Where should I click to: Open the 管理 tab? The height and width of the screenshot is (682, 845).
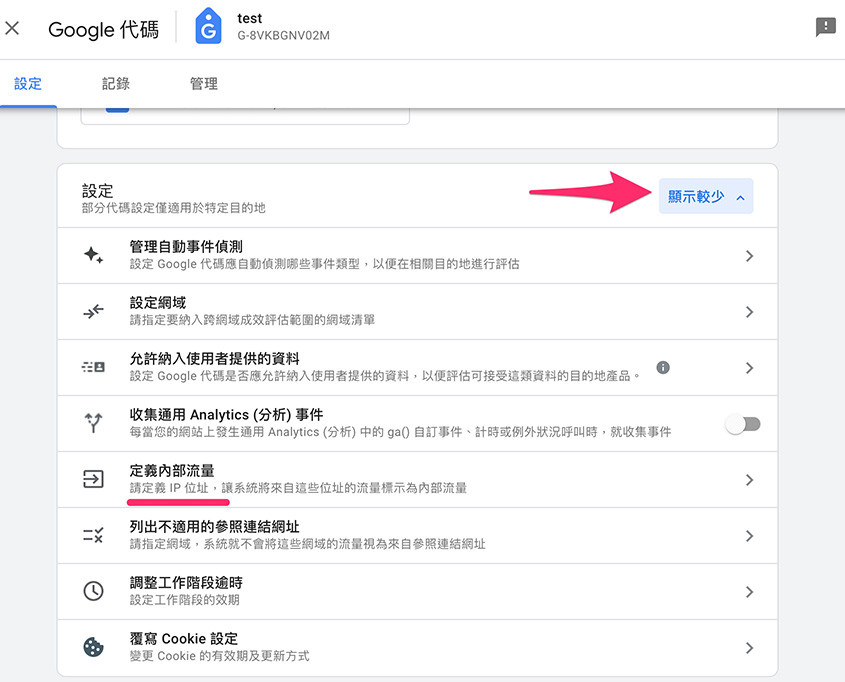point(204,83)
